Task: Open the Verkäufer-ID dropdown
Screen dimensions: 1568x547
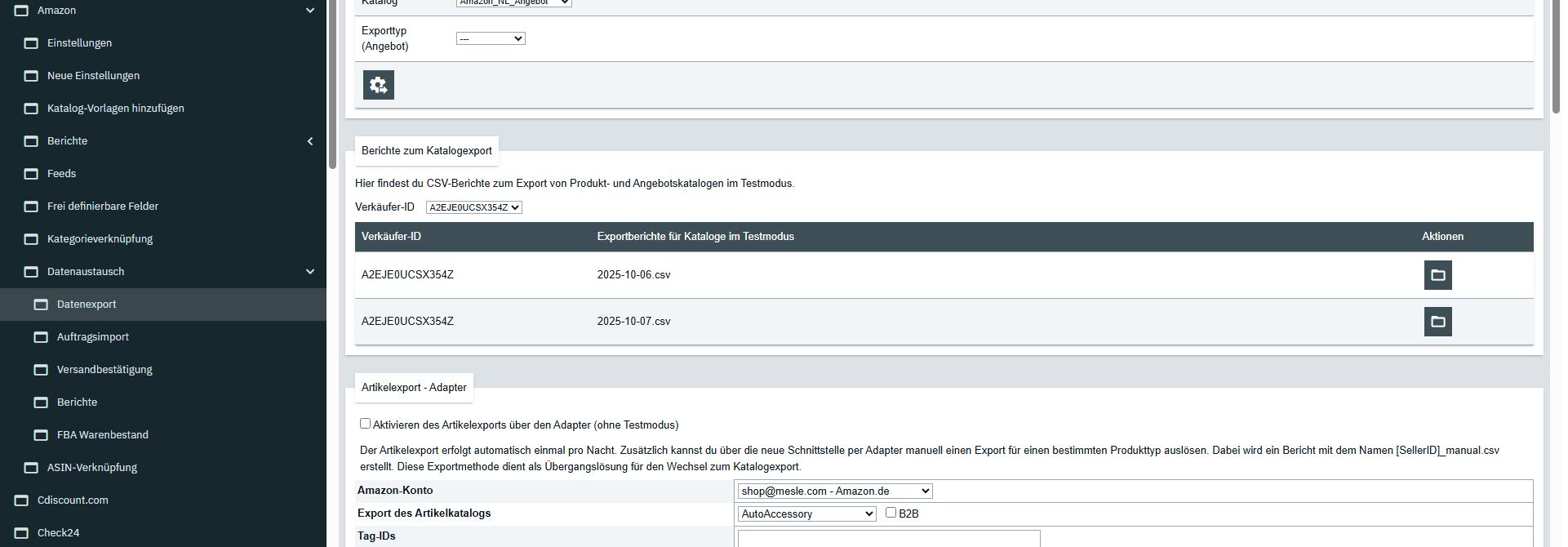Action: tap(473, 207)
